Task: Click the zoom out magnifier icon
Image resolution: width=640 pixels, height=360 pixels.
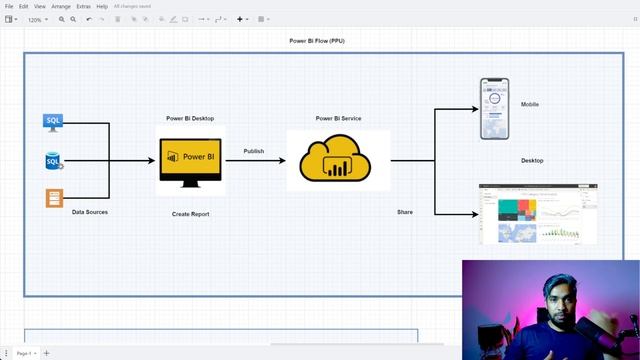Action: pos(73,19)
